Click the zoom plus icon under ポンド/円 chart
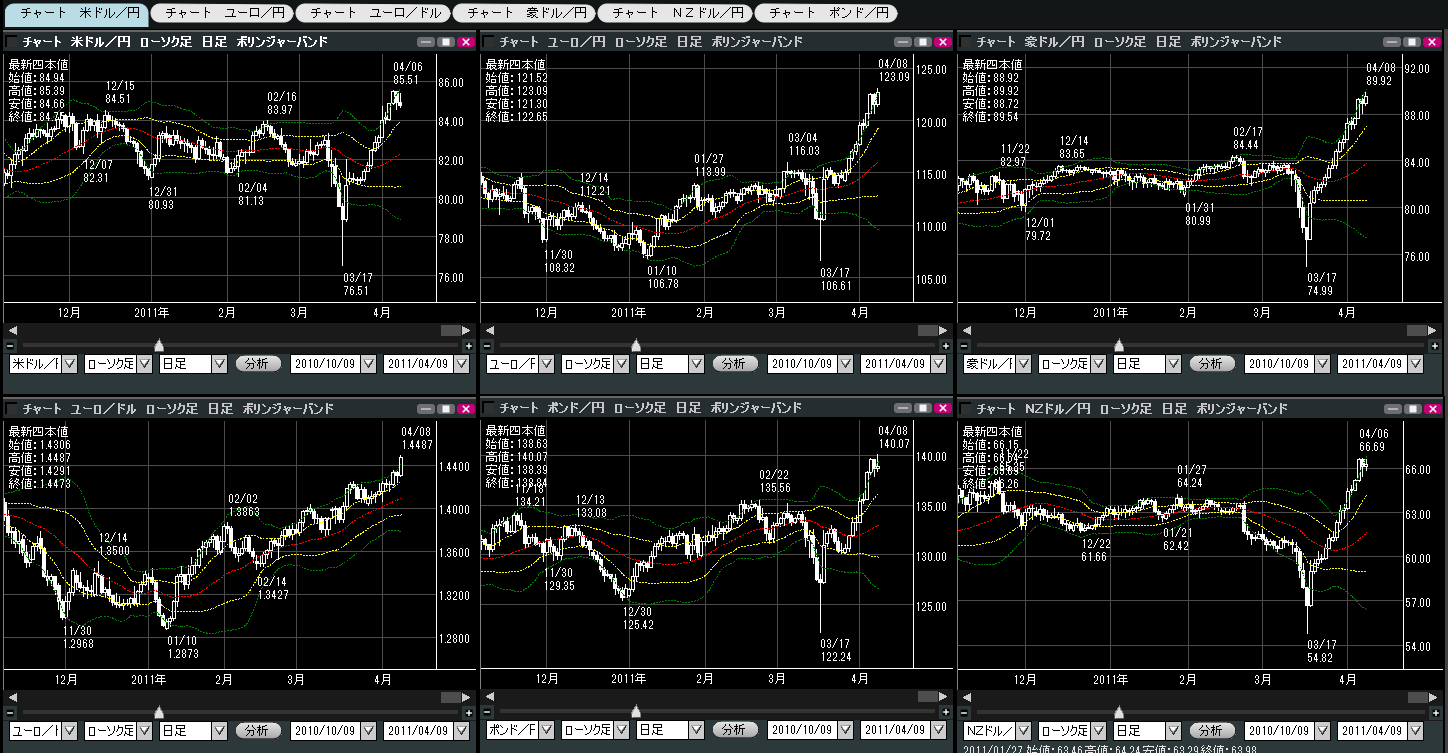This screenshot has width=1448, height=753. coord(946,712)
